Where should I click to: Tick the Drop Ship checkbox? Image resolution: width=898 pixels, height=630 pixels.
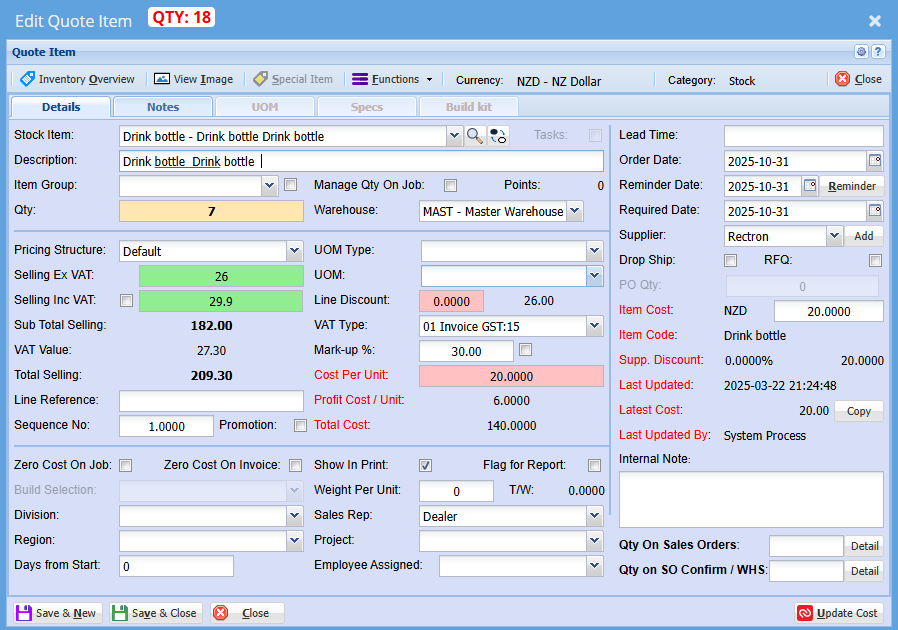point(731,261)
